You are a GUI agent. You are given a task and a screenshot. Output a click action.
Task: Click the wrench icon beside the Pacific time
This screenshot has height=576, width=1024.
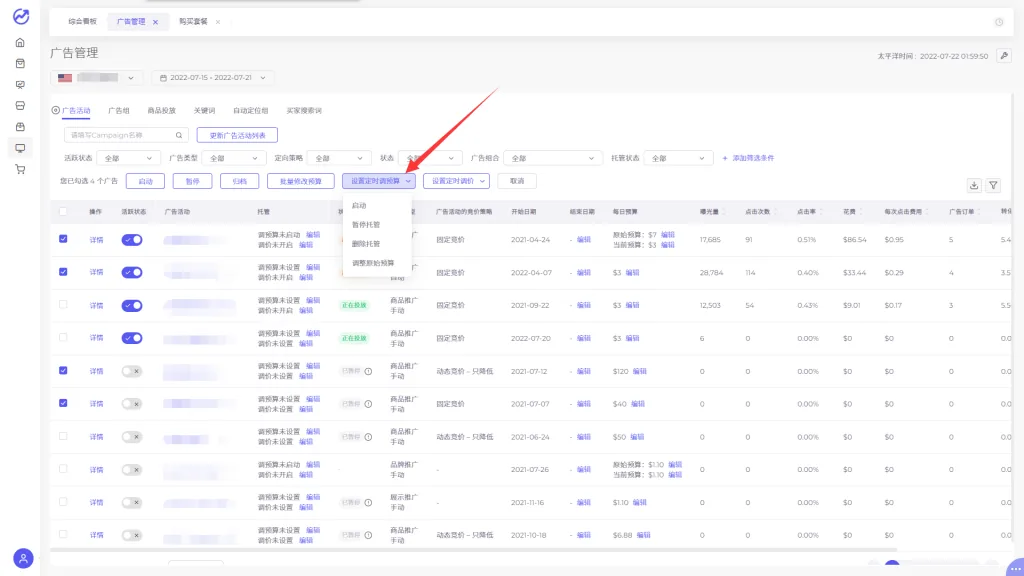(x=1004, y=56)
